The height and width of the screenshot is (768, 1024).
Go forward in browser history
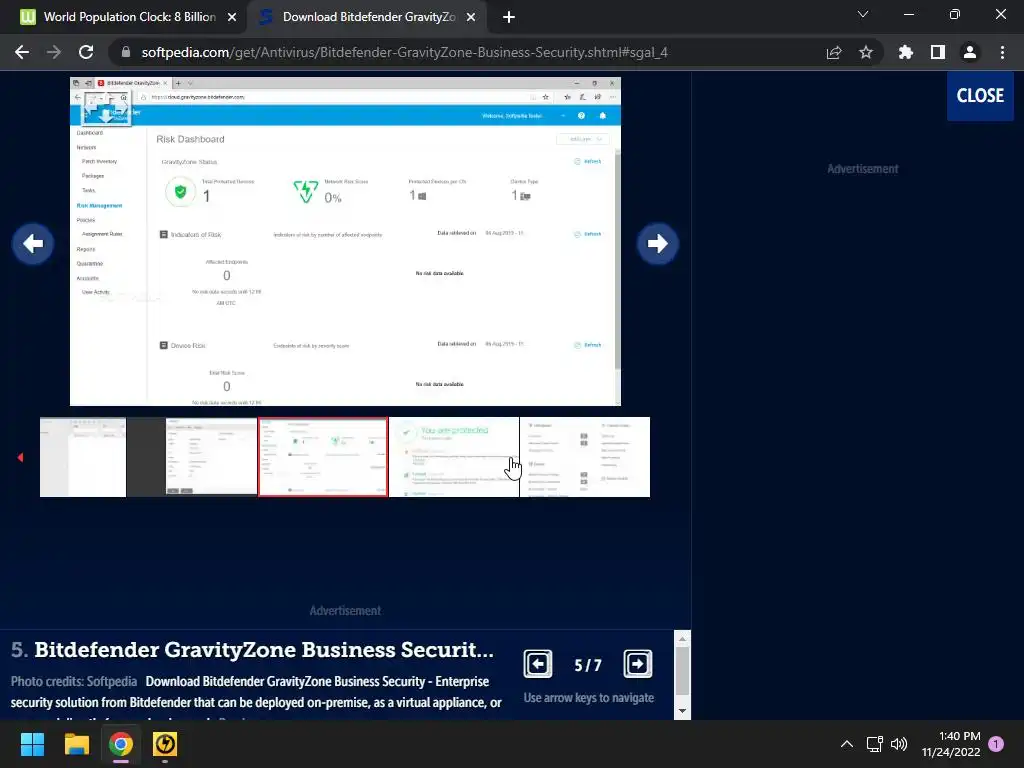coord(54,52)
